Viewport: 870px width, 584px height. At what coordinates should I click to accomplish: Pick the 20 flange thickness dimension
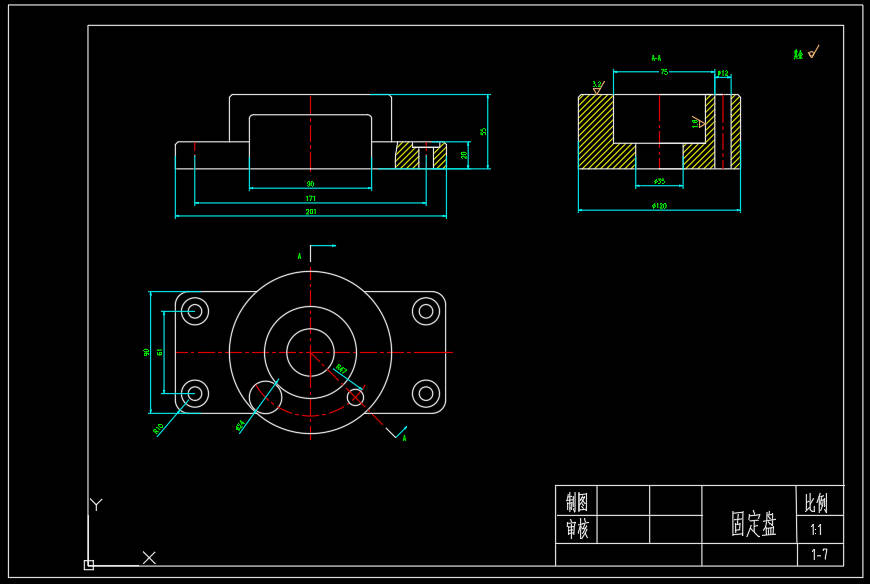pyautogui.click(x=464, y=155)
